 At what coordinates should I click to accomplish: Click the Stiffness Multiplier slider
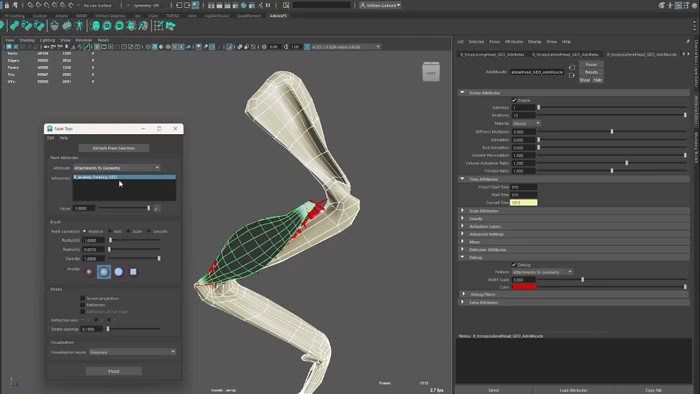(612, 132)
